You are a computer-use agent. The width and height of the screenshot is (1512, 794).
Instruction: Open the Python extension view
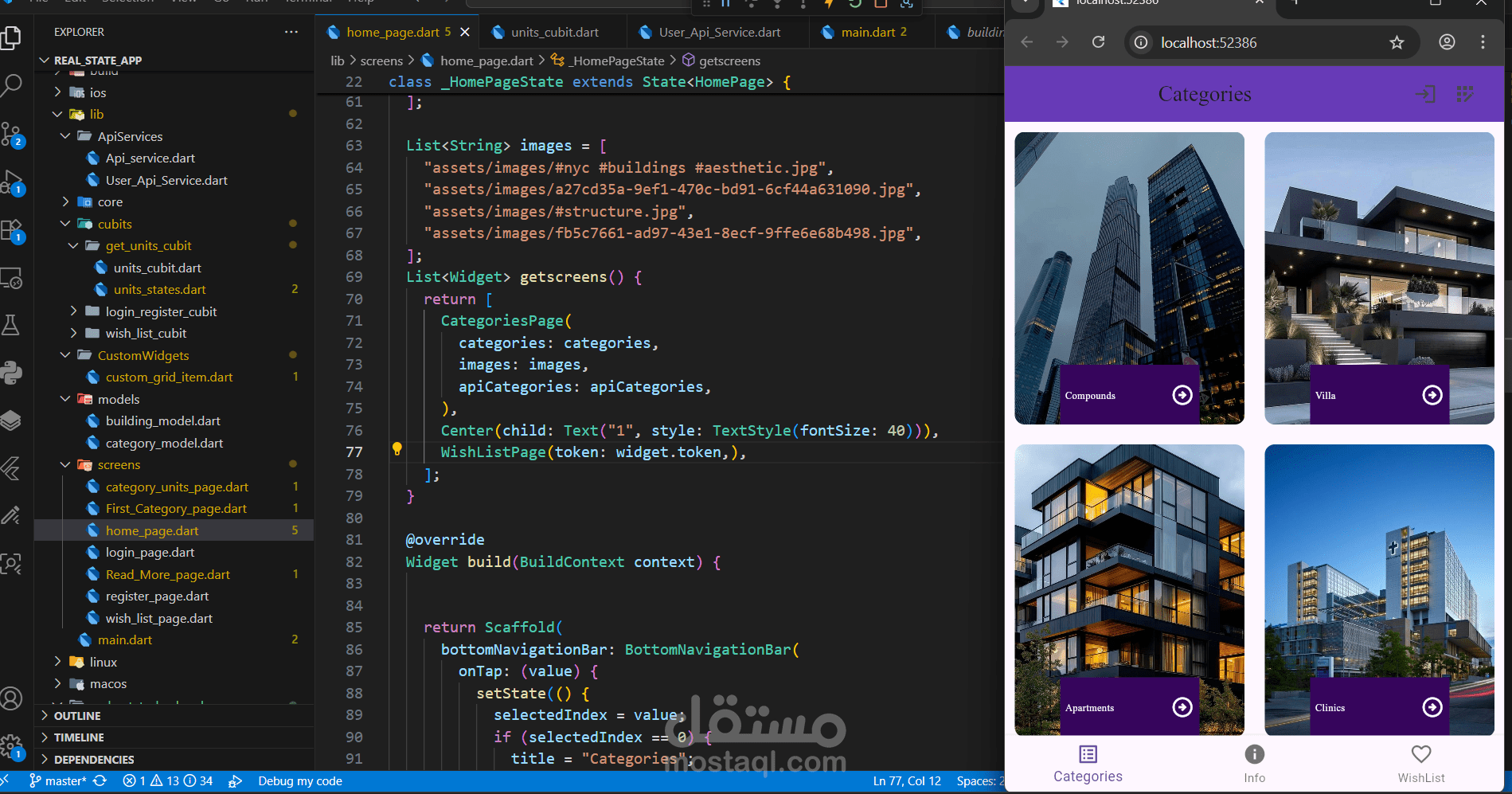click(12, 373)
